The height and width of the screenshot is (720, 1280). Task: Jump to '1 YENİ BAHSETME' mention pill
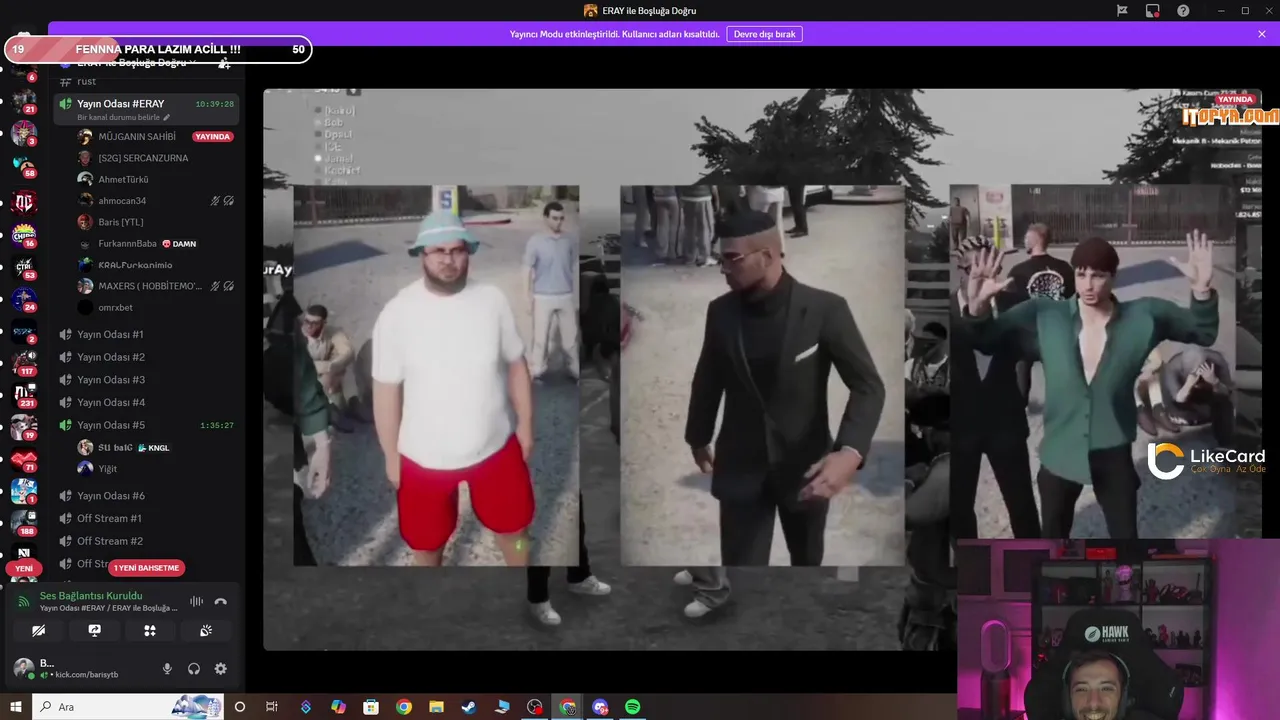tap(147, 568)
